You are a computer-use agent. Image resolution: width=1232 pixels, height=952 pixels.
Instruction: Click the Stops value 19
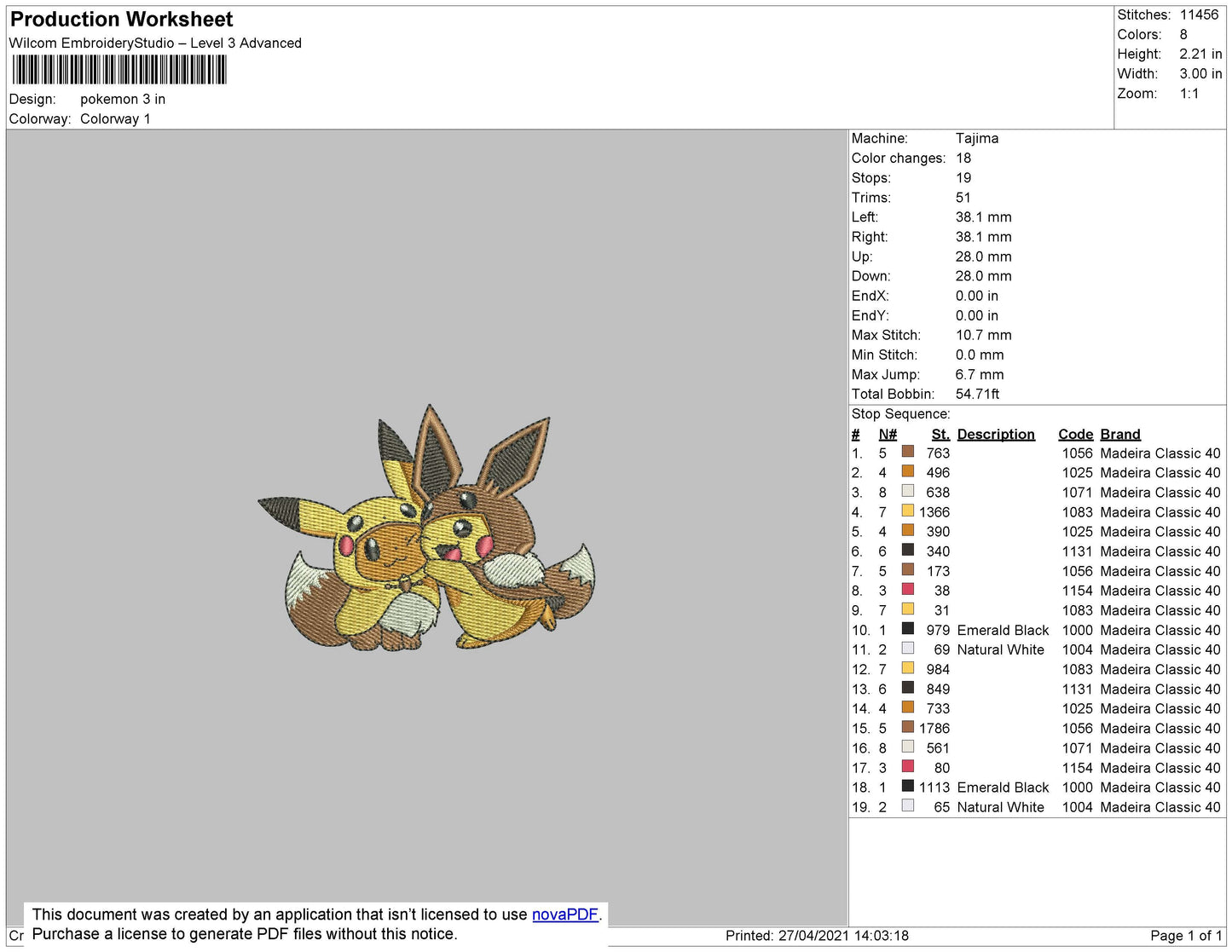coord(963,178)
